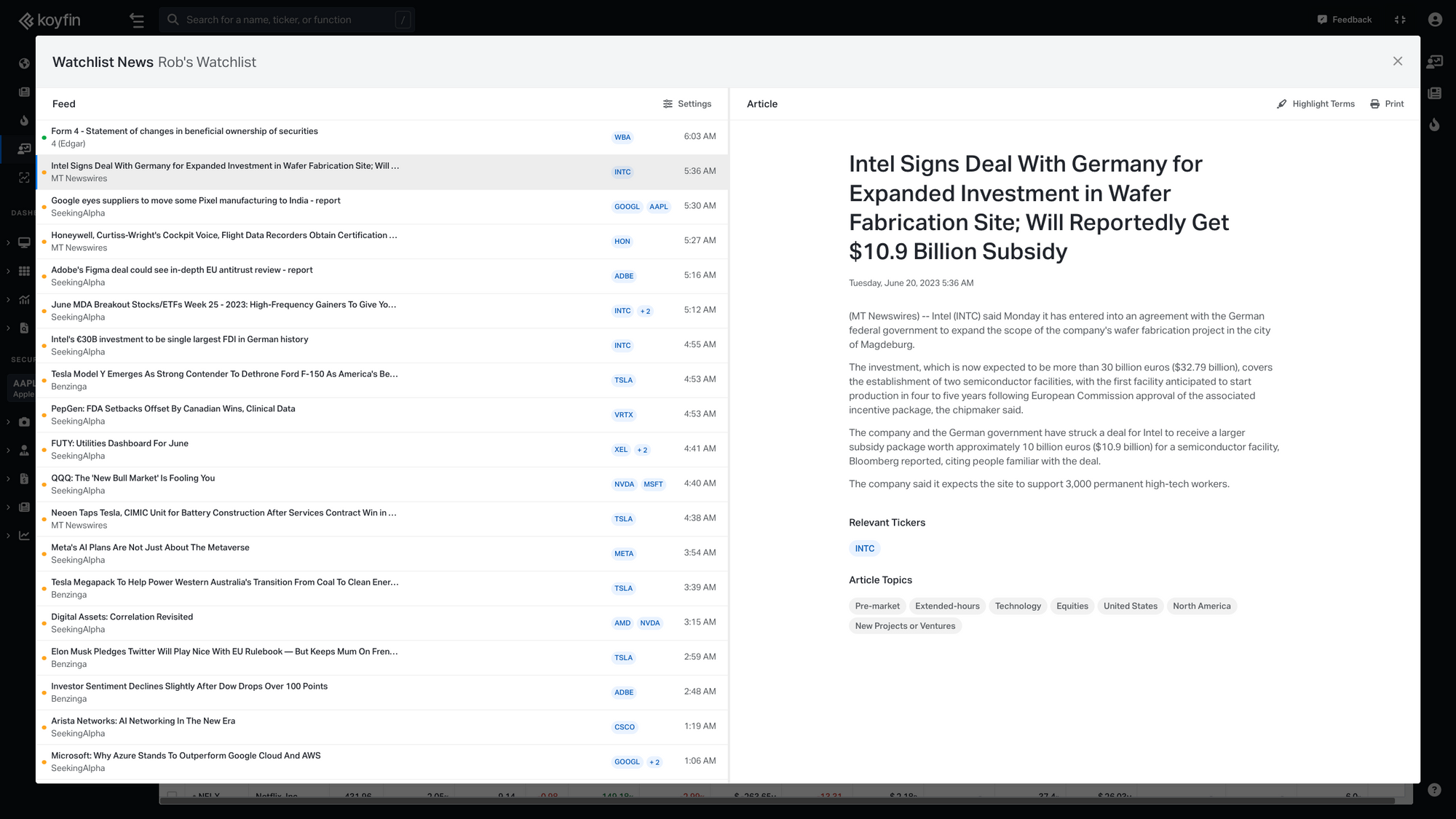Open the user account profile icon
This screenshot has width=1456, height=819.
(x=1435, y=20)
